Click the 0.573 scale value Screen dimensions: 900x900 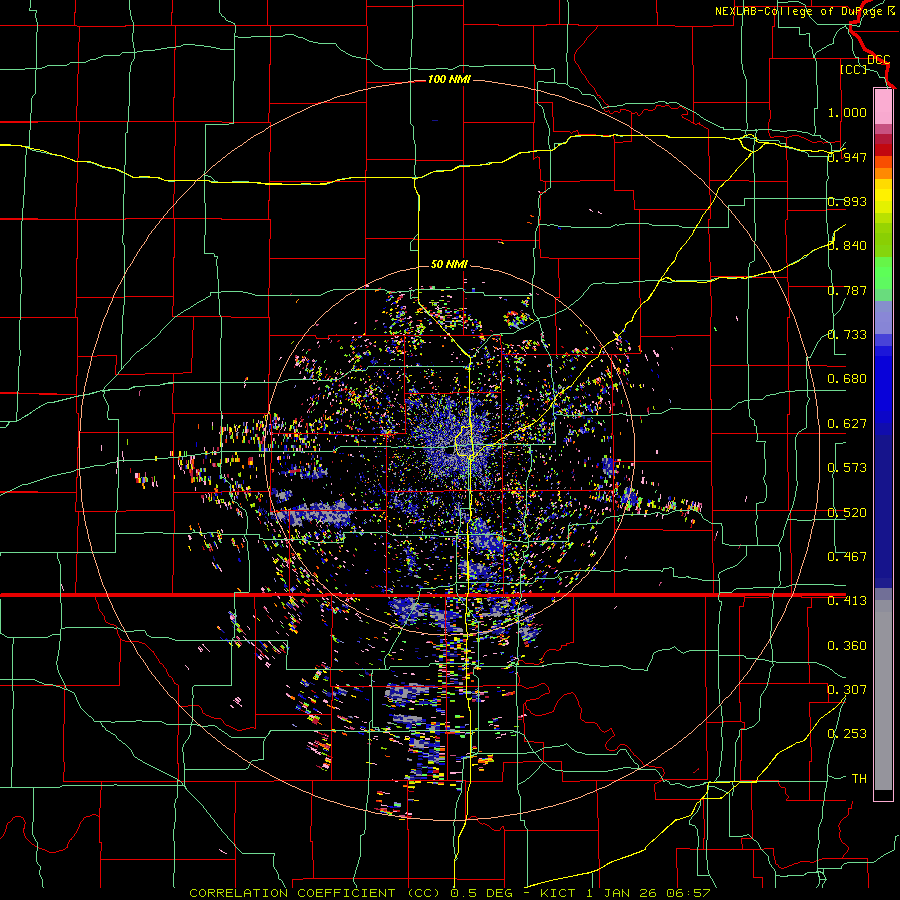[847, 468]
